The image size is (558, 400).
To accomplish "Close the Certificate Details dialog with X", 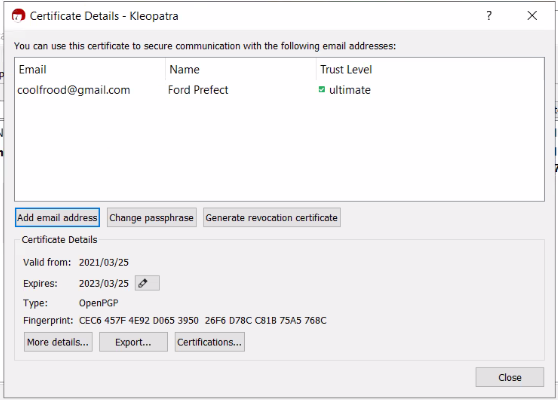I will click(x=532, y=16).
